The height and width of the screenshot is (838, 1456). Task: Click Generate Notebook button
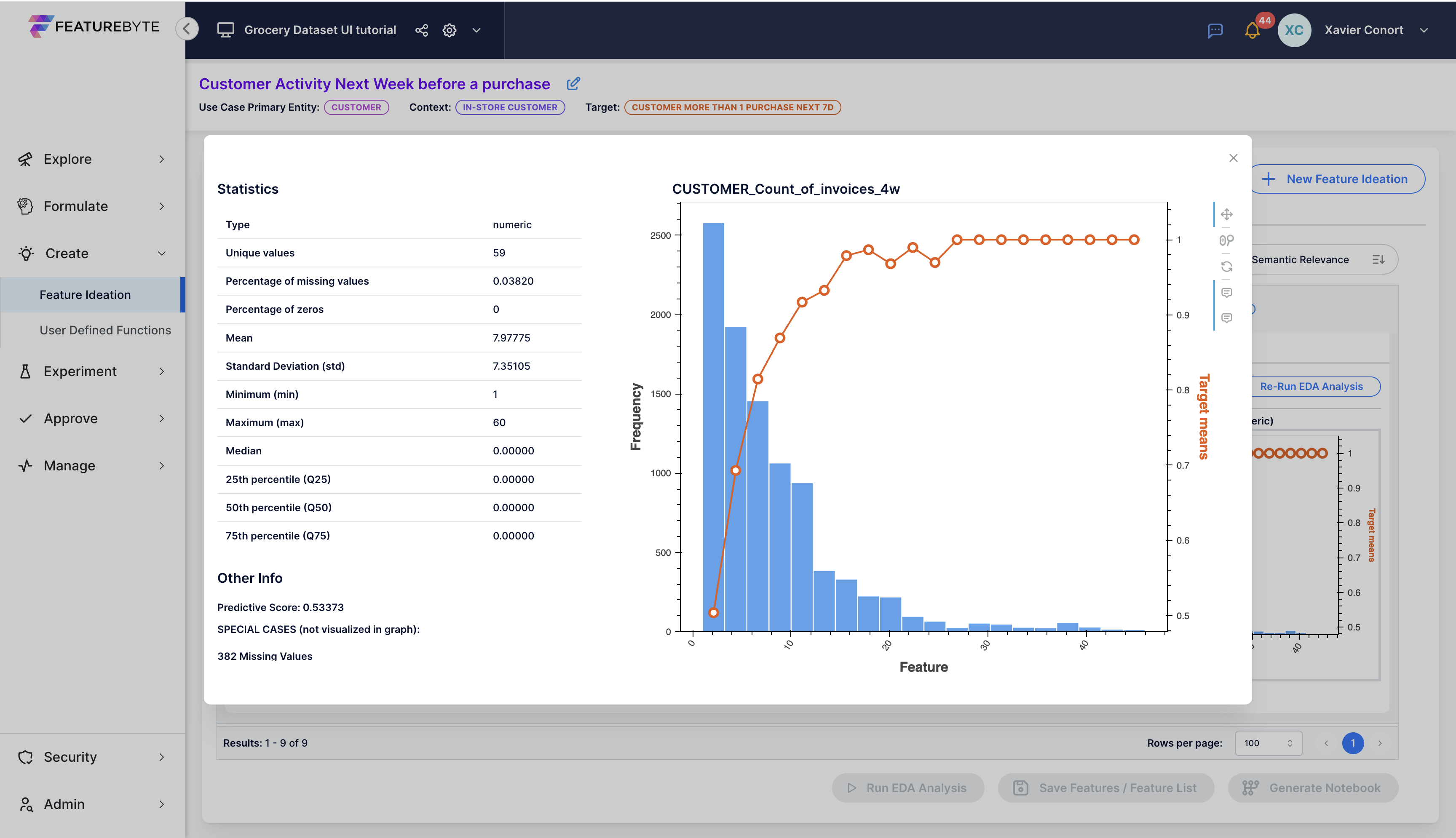pos(1313,788)
